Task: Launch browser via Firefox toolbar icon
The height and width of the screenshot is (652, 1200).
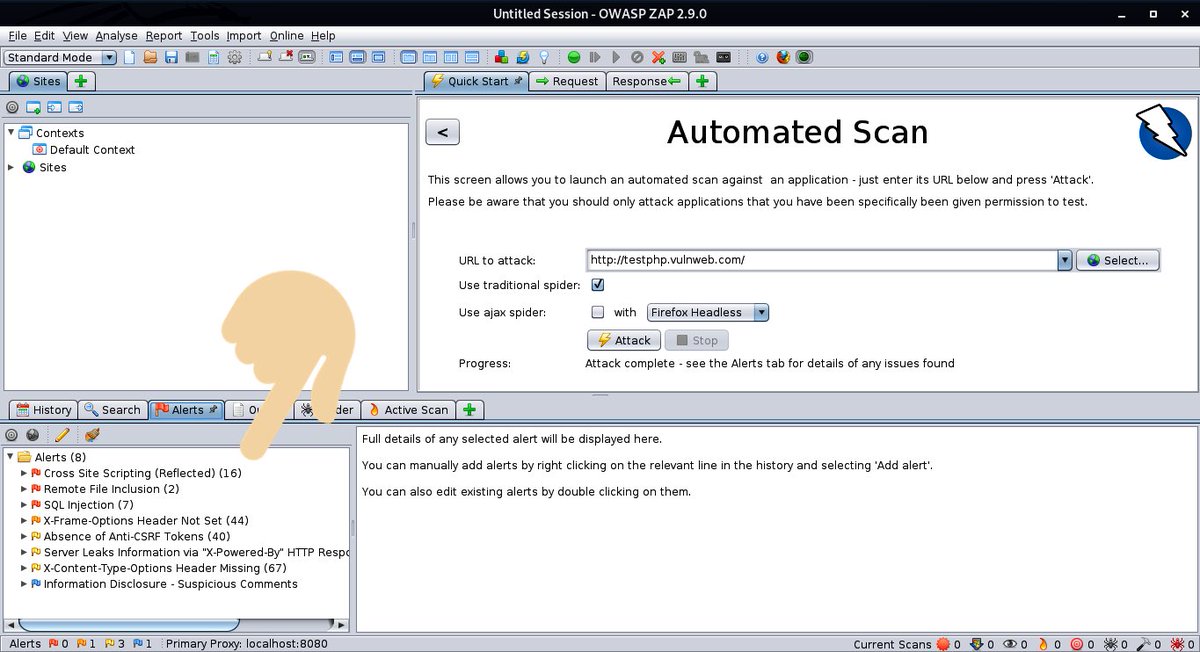Action: coord(783,57)
